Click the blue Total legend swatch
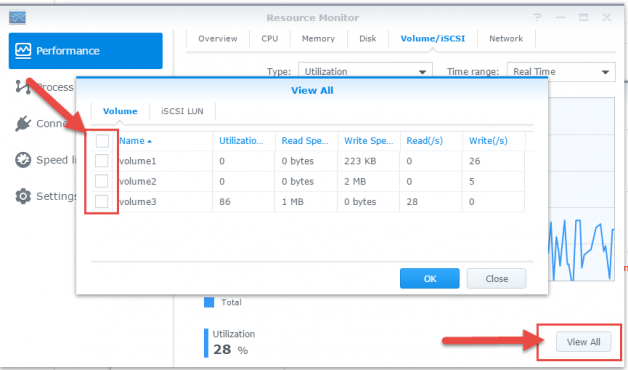Viewport: 628px width, 370px height. 209,302
